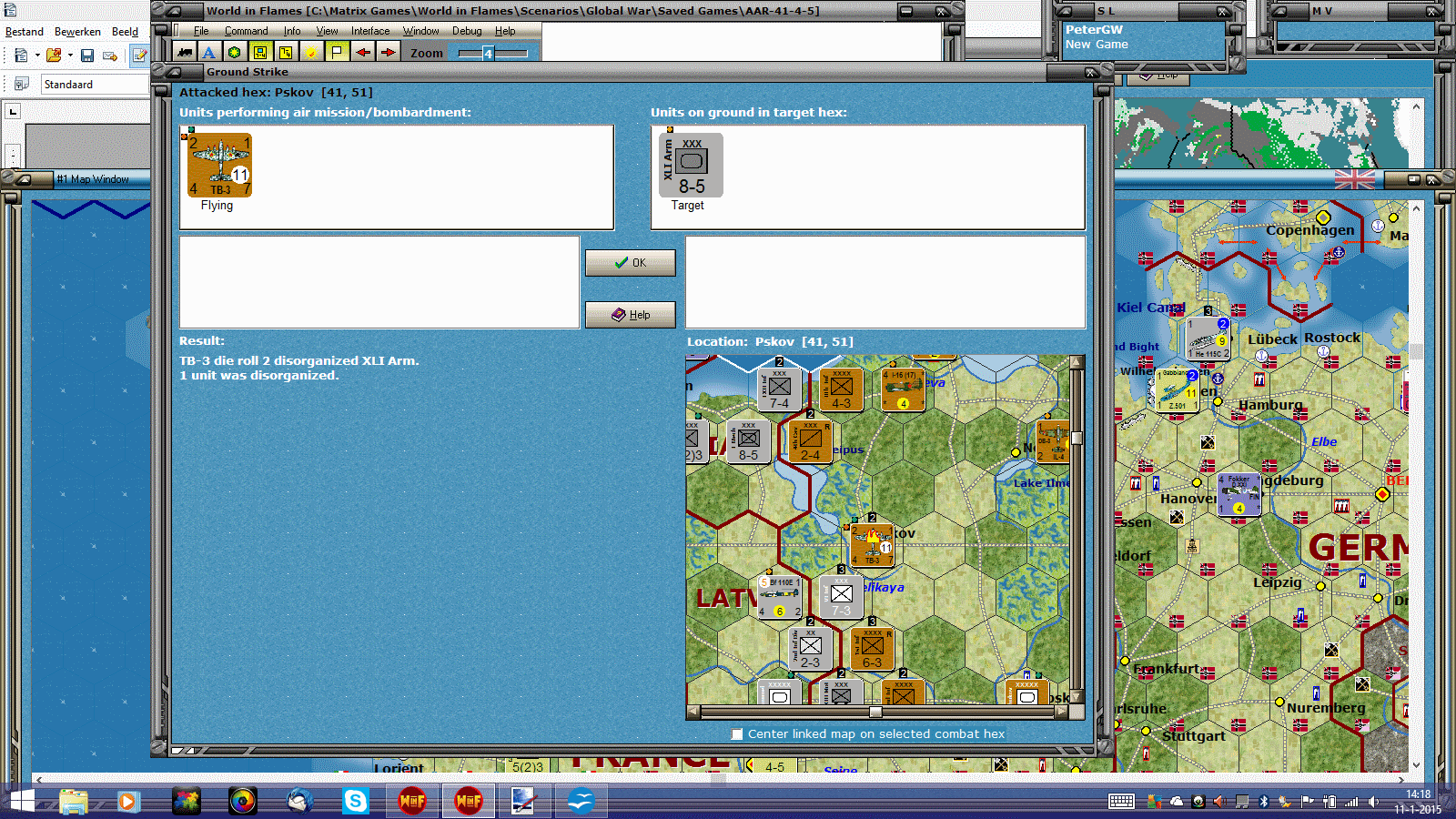The width and height of the screenshot is (1456, 819).
Task: Open Thunderbird from the taskbar
Action: [x=299, y=801]
